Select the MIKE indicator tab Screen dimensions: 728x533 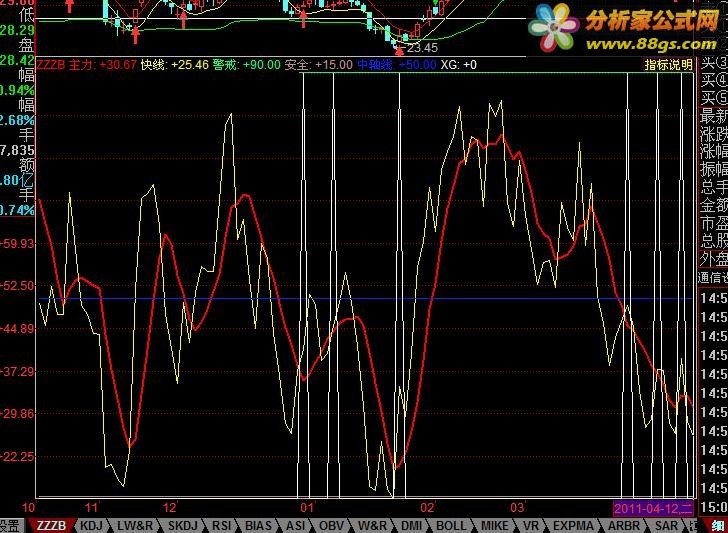pos(495,526)
